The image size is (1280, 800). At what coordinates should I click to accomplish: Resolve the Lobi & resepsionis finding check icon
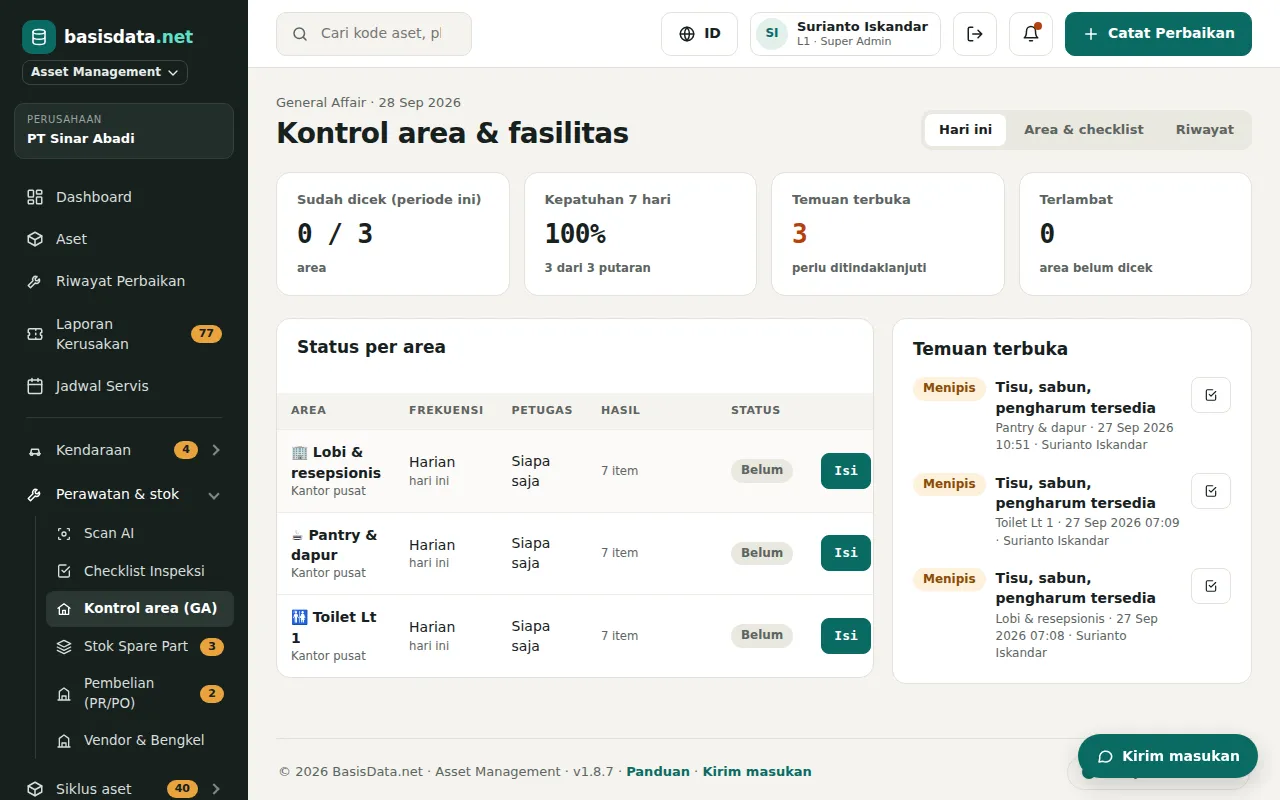point(1211,586)
